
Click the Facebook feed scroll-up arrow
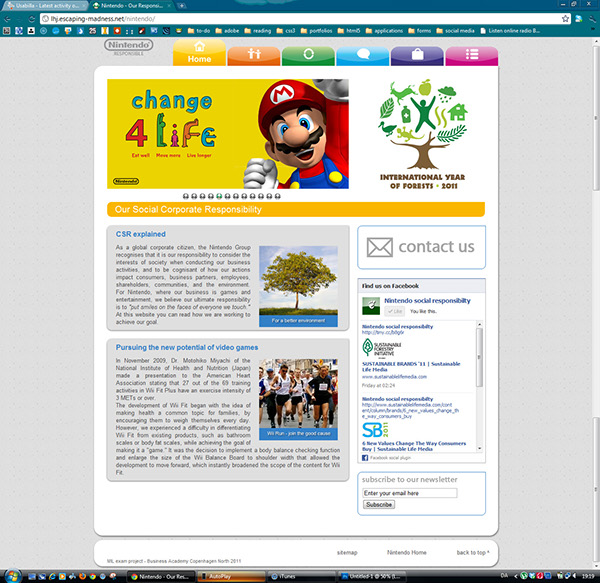point(479,324)
